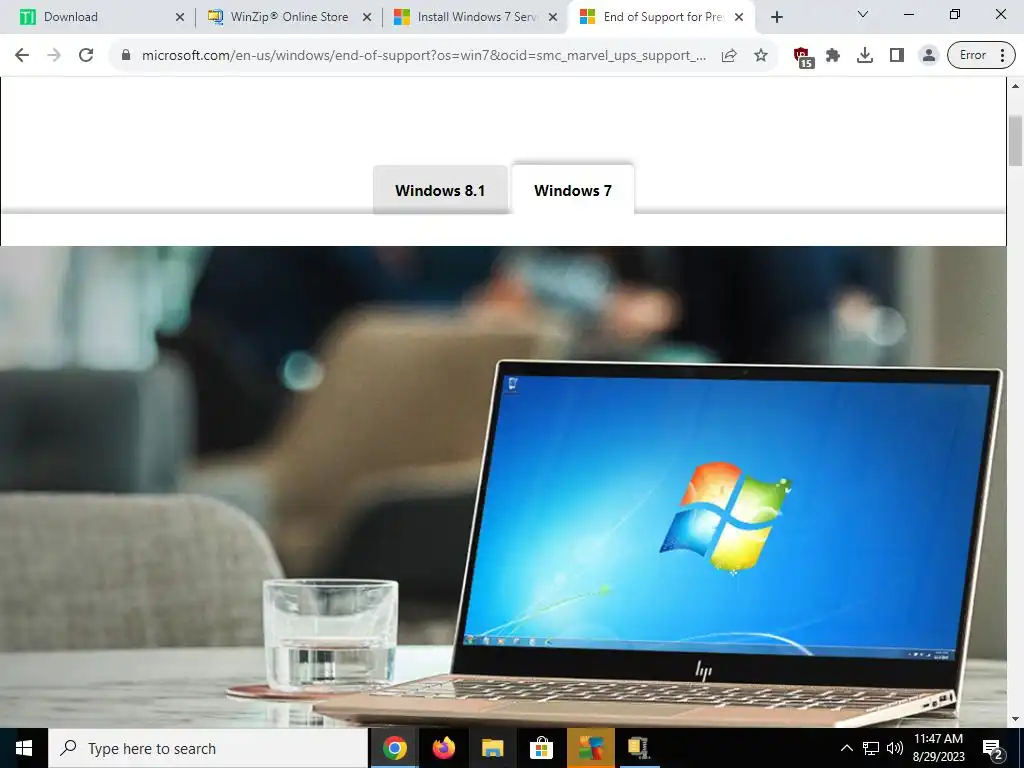Launch Firefox from the taskbar
The width and height of the screenshot is (1024, 768).
point(444,748)
